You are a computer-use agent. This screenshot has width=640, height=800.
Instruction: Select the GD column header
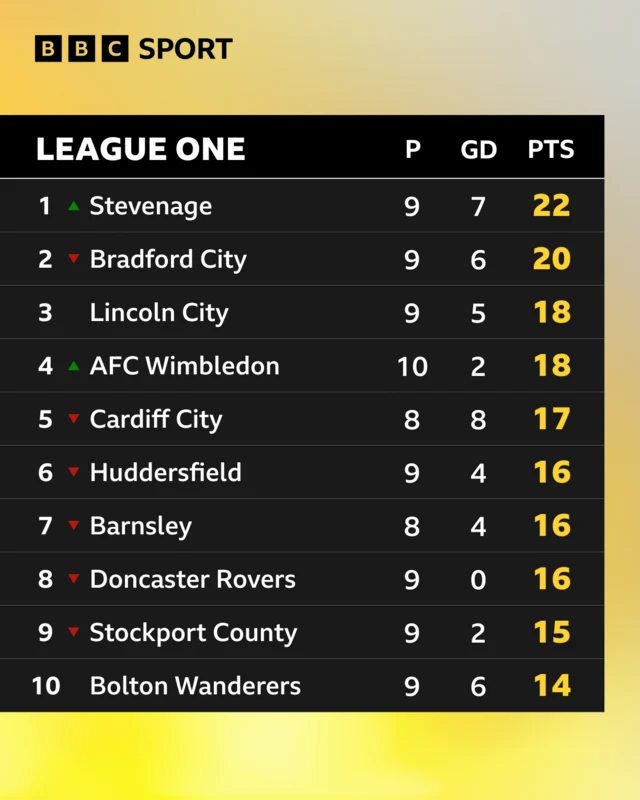(x=478, y=150)
